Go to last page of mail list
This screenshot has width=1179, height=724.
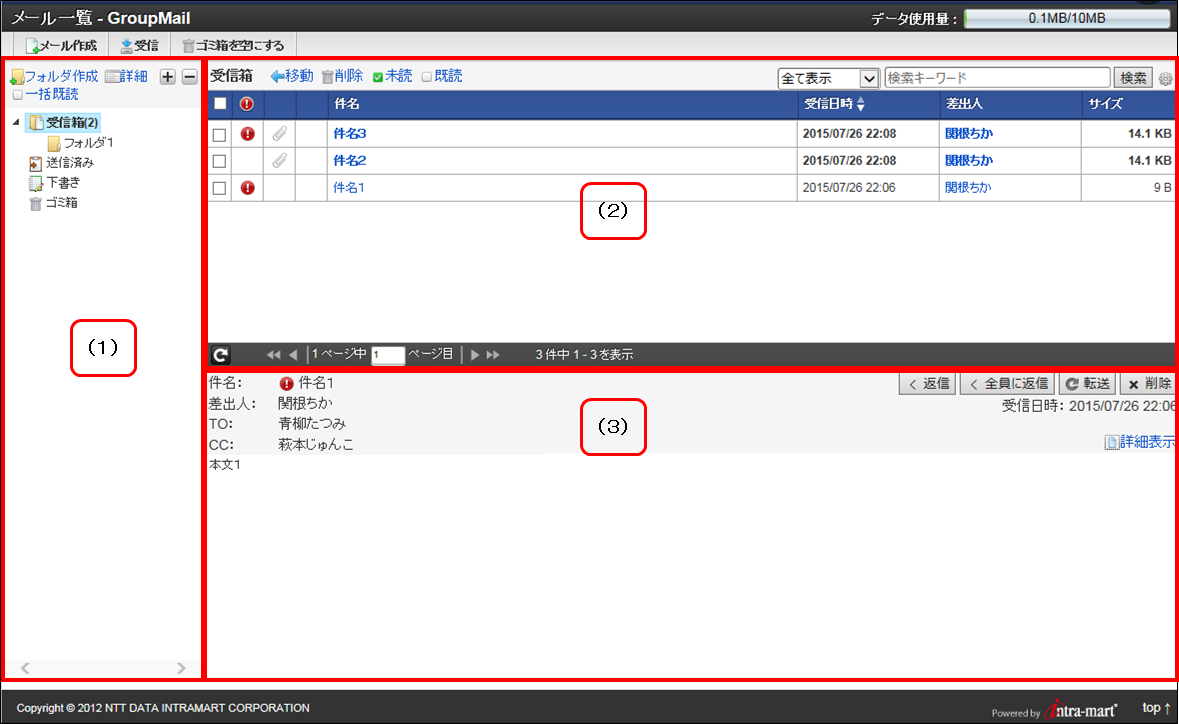point(493,355)
